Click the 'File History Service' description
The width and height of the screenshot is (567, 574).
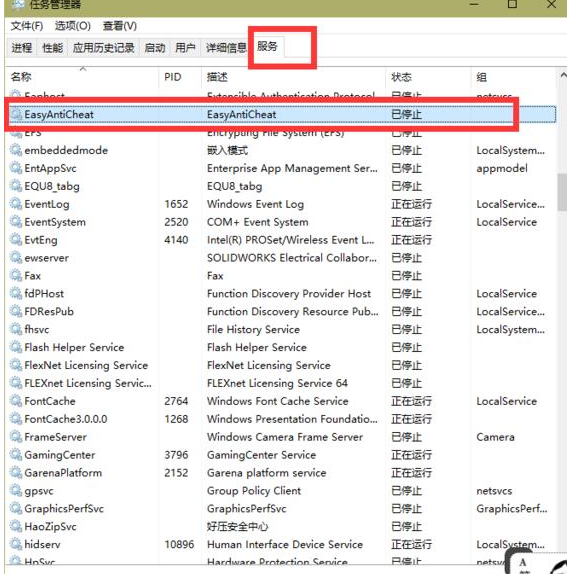point(253,329)
